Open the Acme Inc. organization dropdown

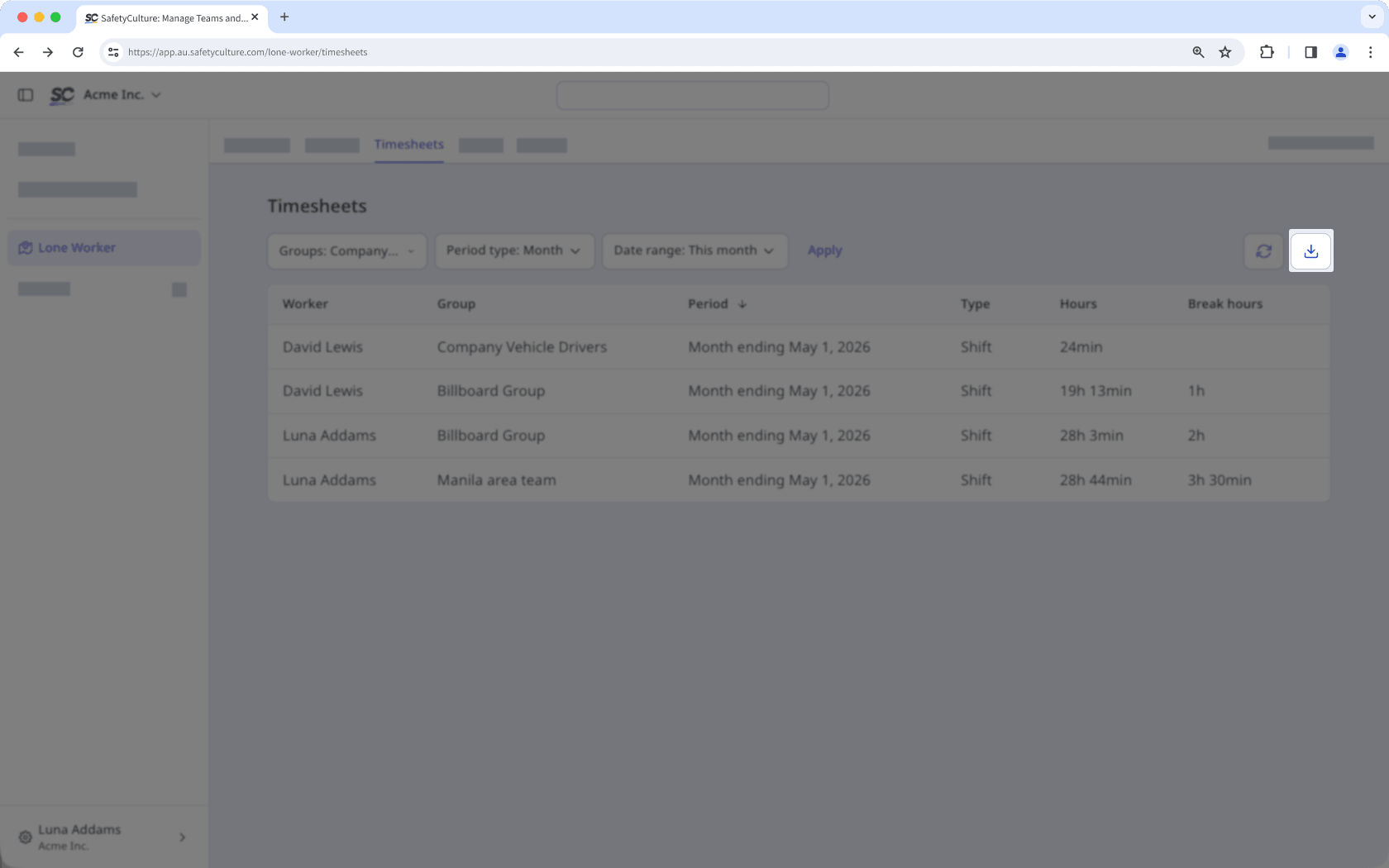(x=122, y=95)
